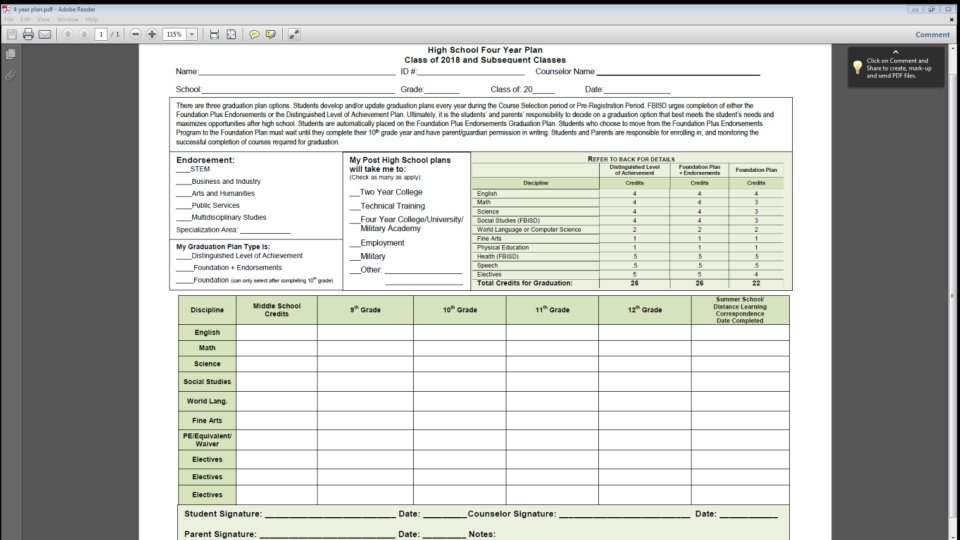
Task: Click the 'Middle School Credits' column header
Action: [x=277, y=310]
